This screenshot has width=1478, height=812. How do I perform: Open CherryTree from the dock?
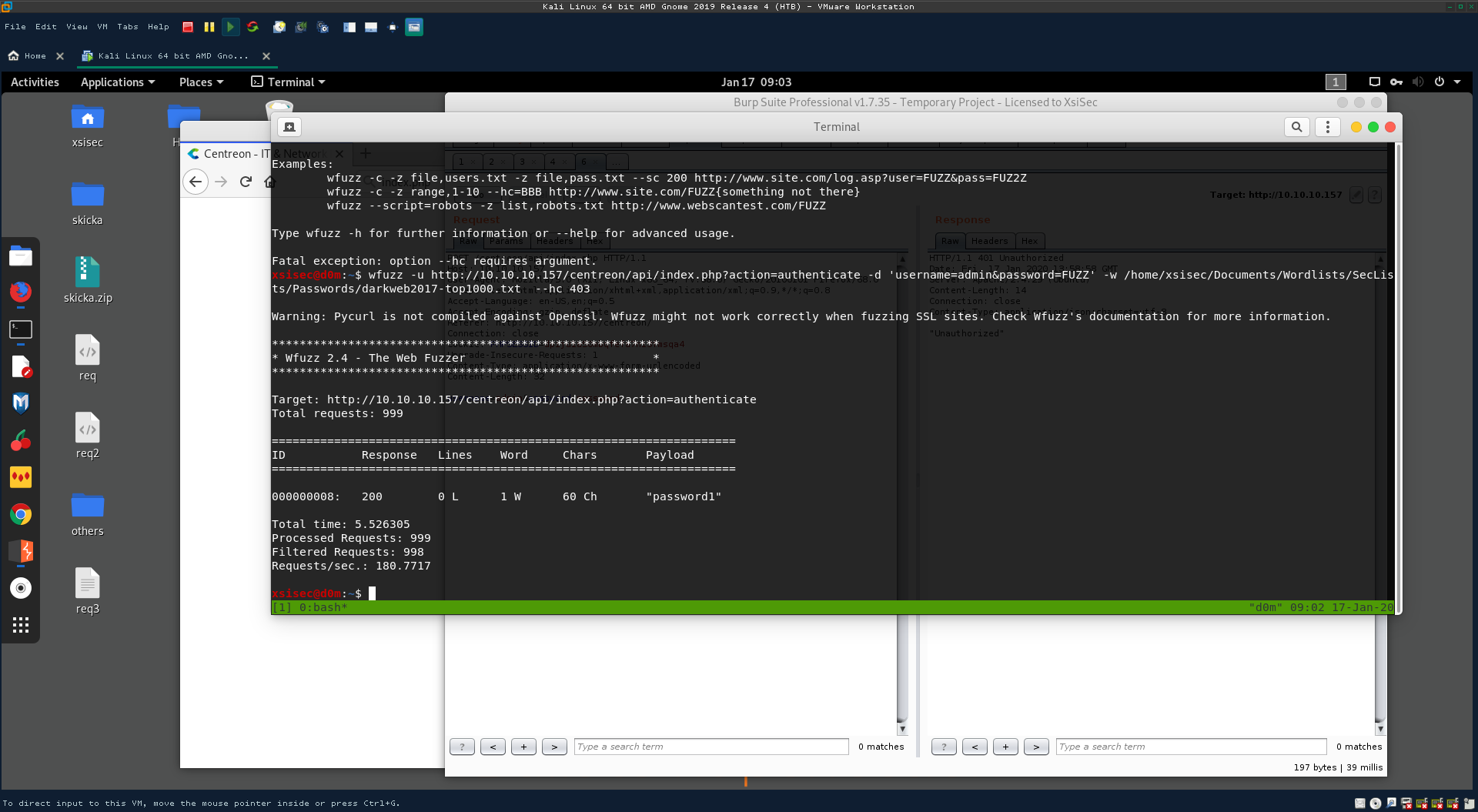(x=21, y=440)
